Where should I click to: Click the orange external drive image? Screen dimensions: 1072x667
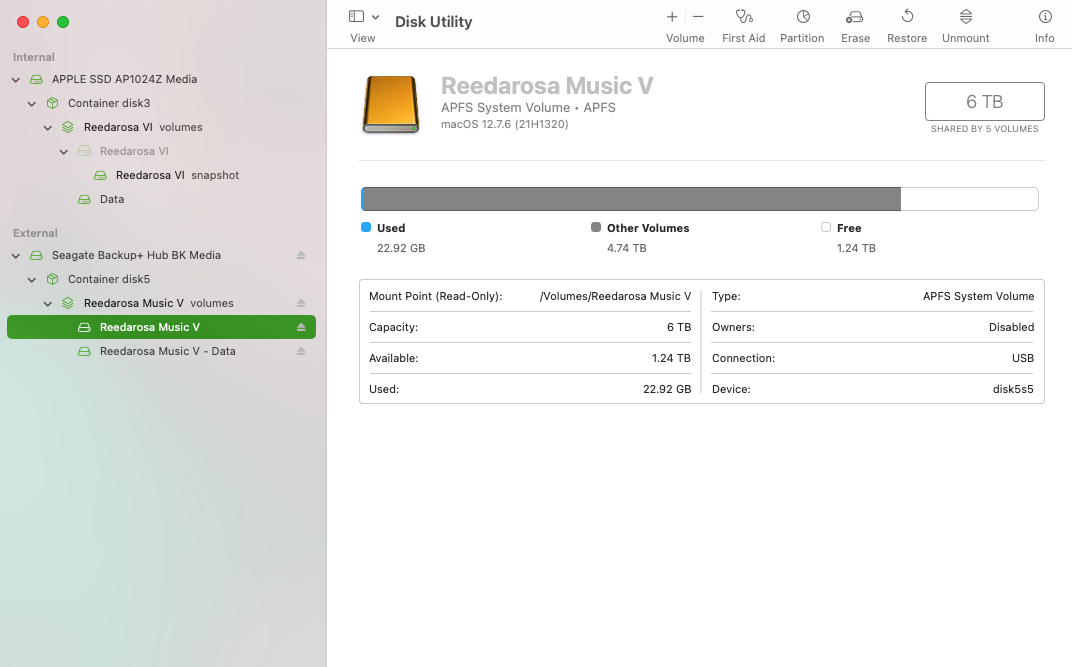[x=390, y=104]
